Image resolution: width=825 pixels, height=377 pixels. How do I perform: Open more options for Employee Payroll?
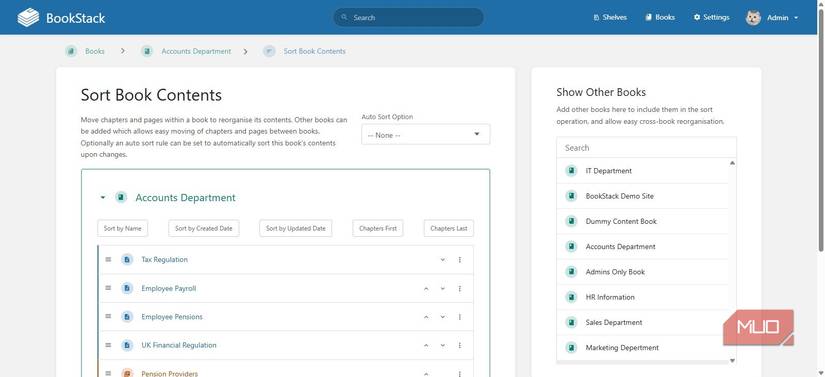tap(459, 288)
